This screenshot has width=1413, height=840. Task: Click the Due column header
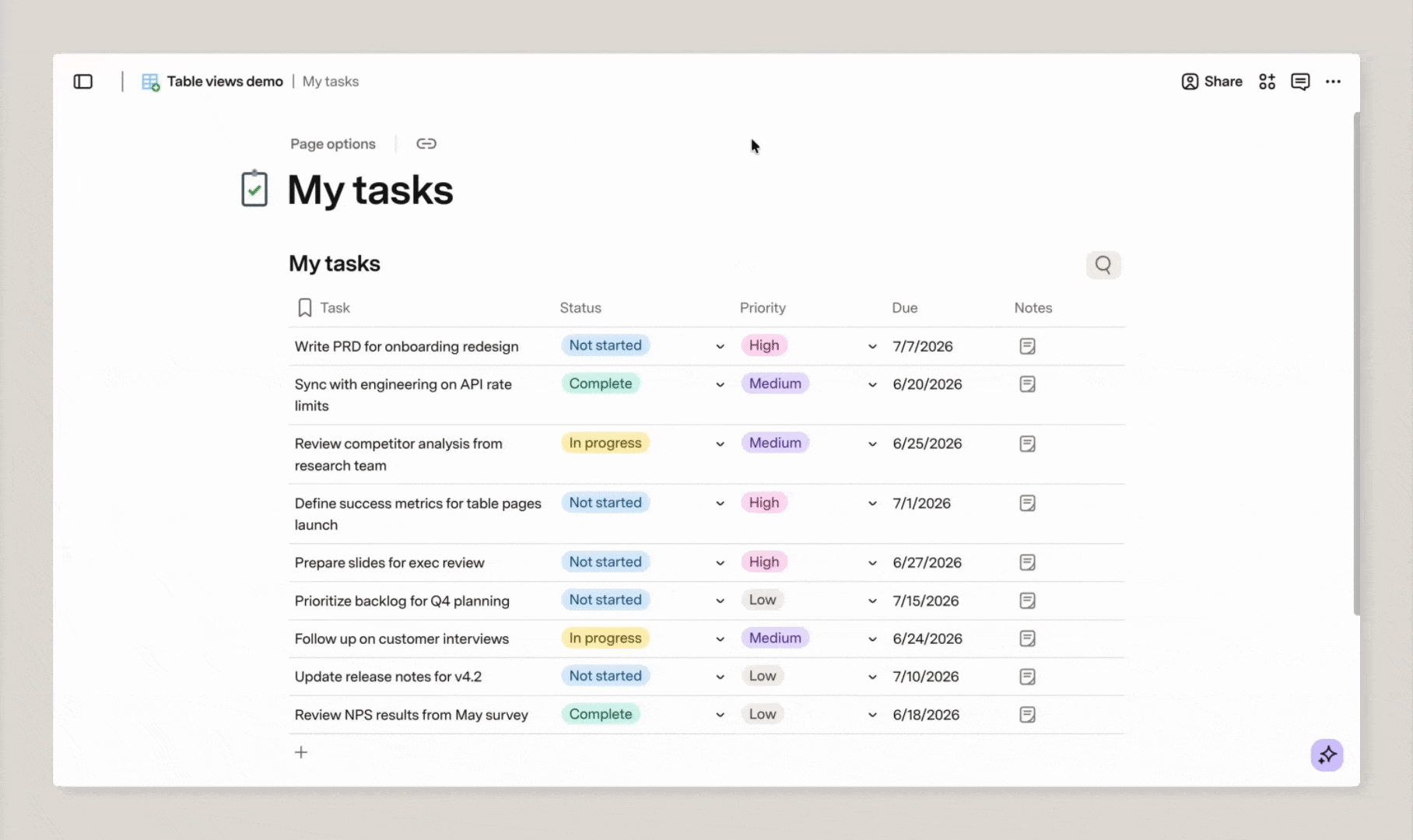[x=905, y=308]
